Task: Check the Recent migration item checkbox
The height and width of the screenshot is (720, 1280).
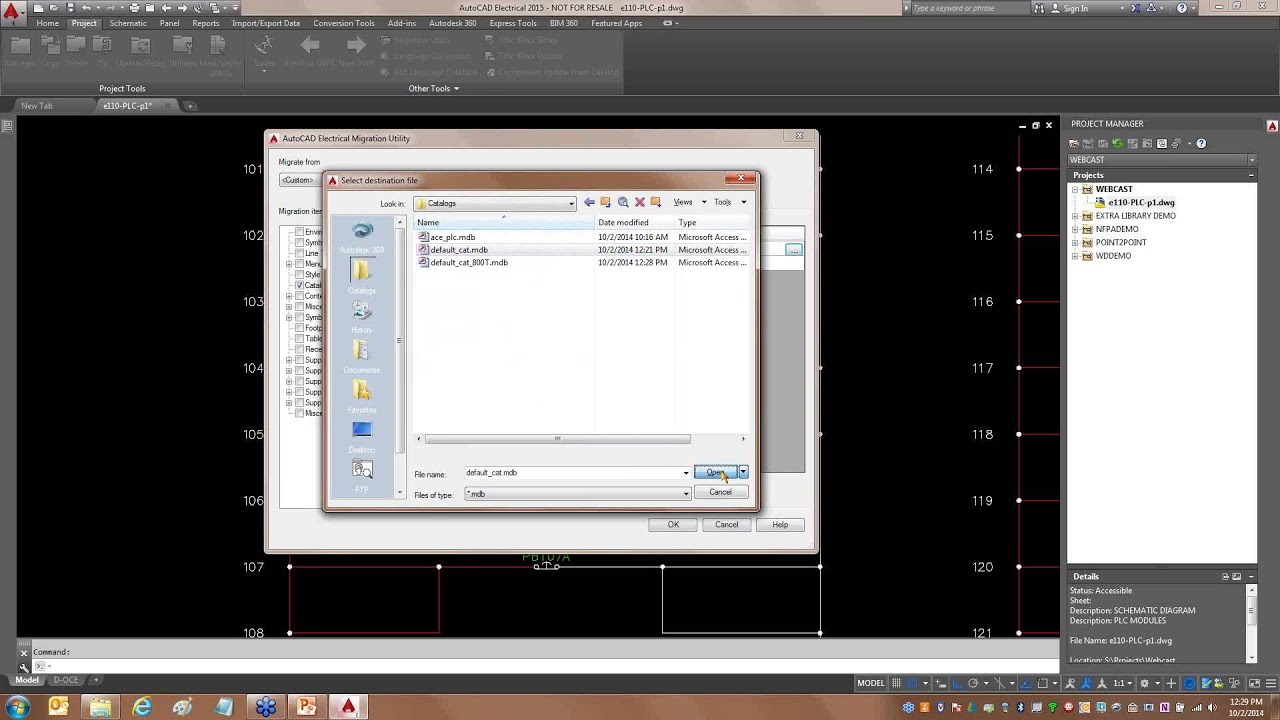Action: pos(299,349)
